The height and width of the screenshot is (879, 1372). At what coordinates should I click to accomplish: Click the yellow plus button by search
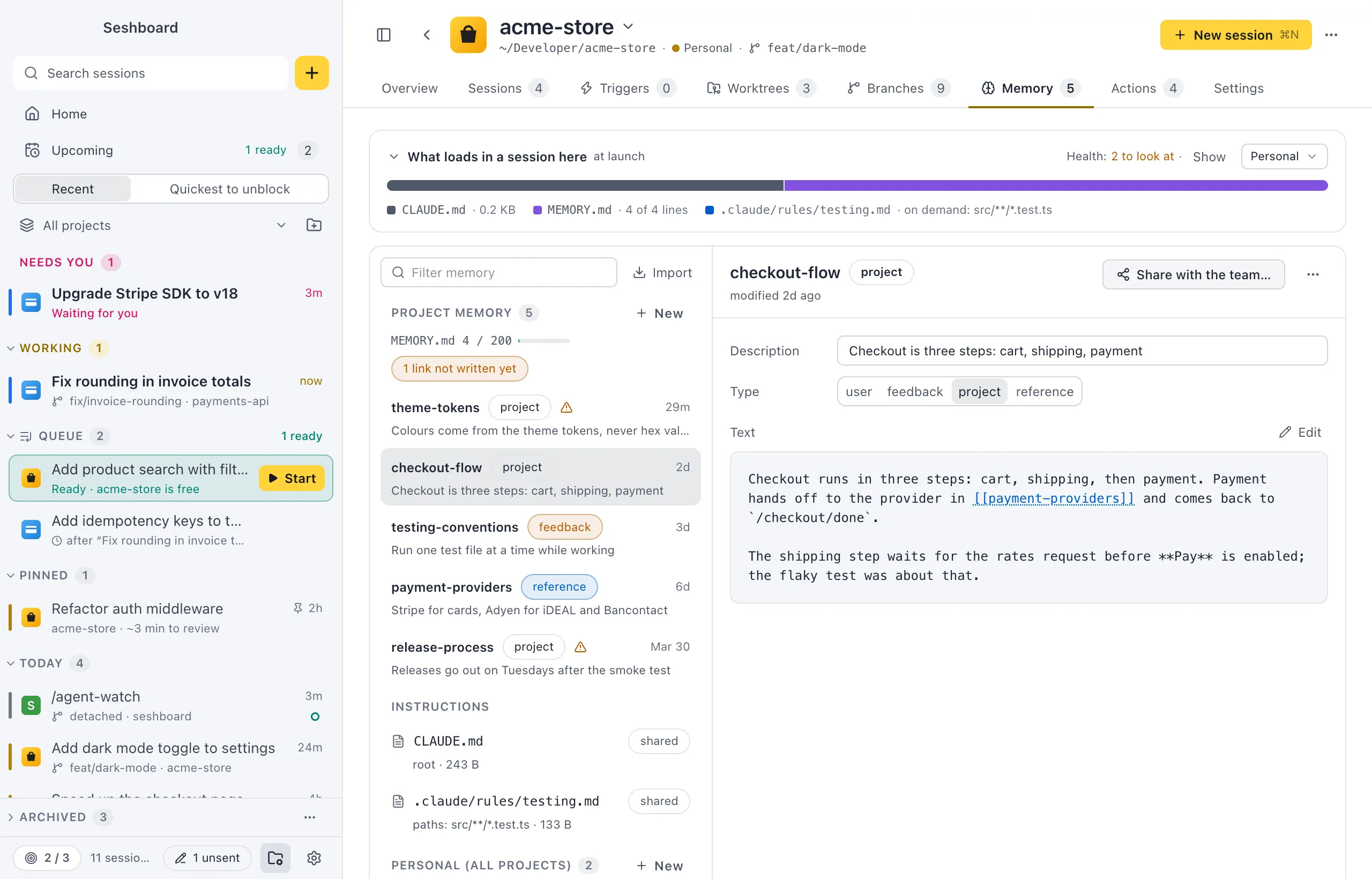(311, 73)
